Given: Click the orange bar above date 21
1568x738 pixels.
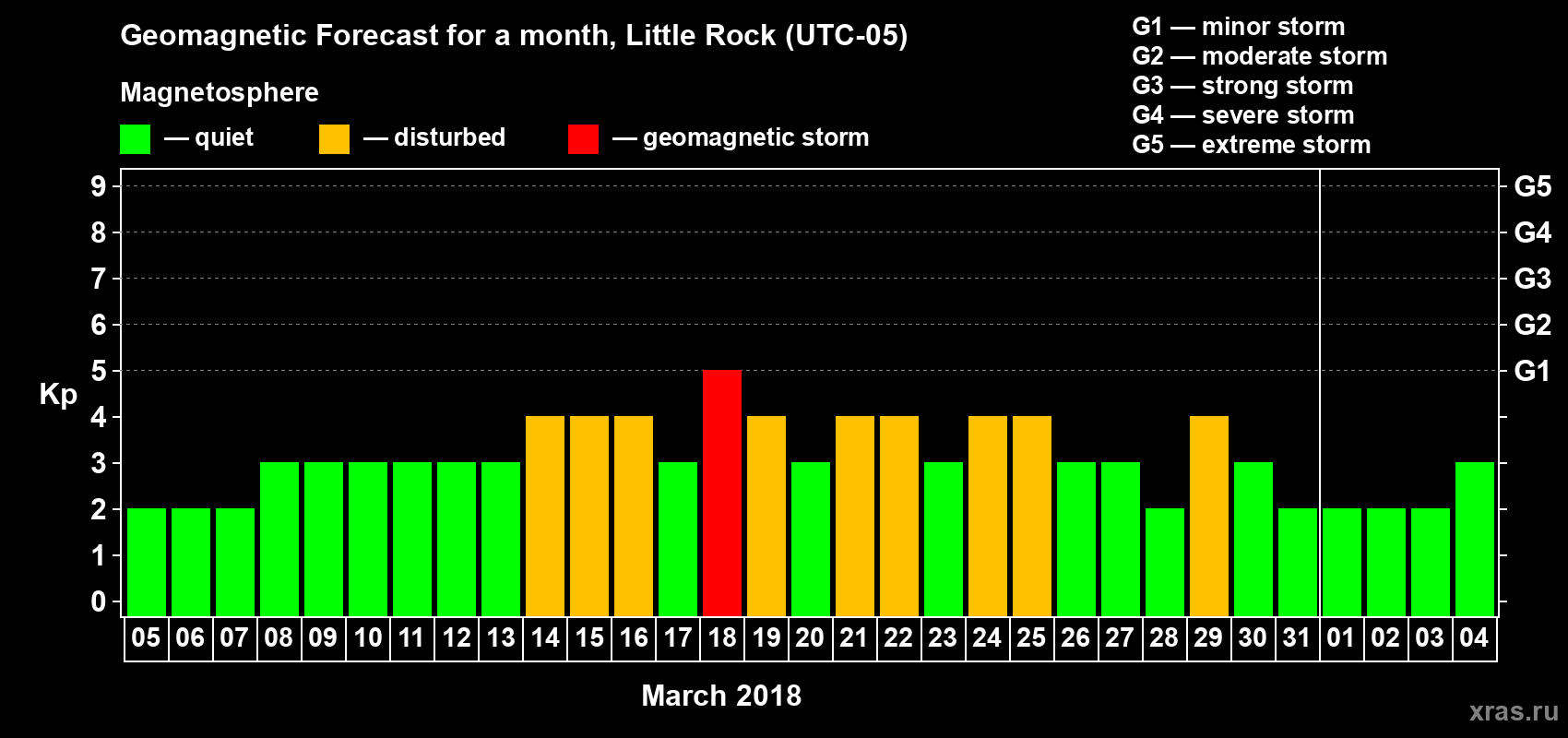Looking at the screenshot, I should click(855, 516).
